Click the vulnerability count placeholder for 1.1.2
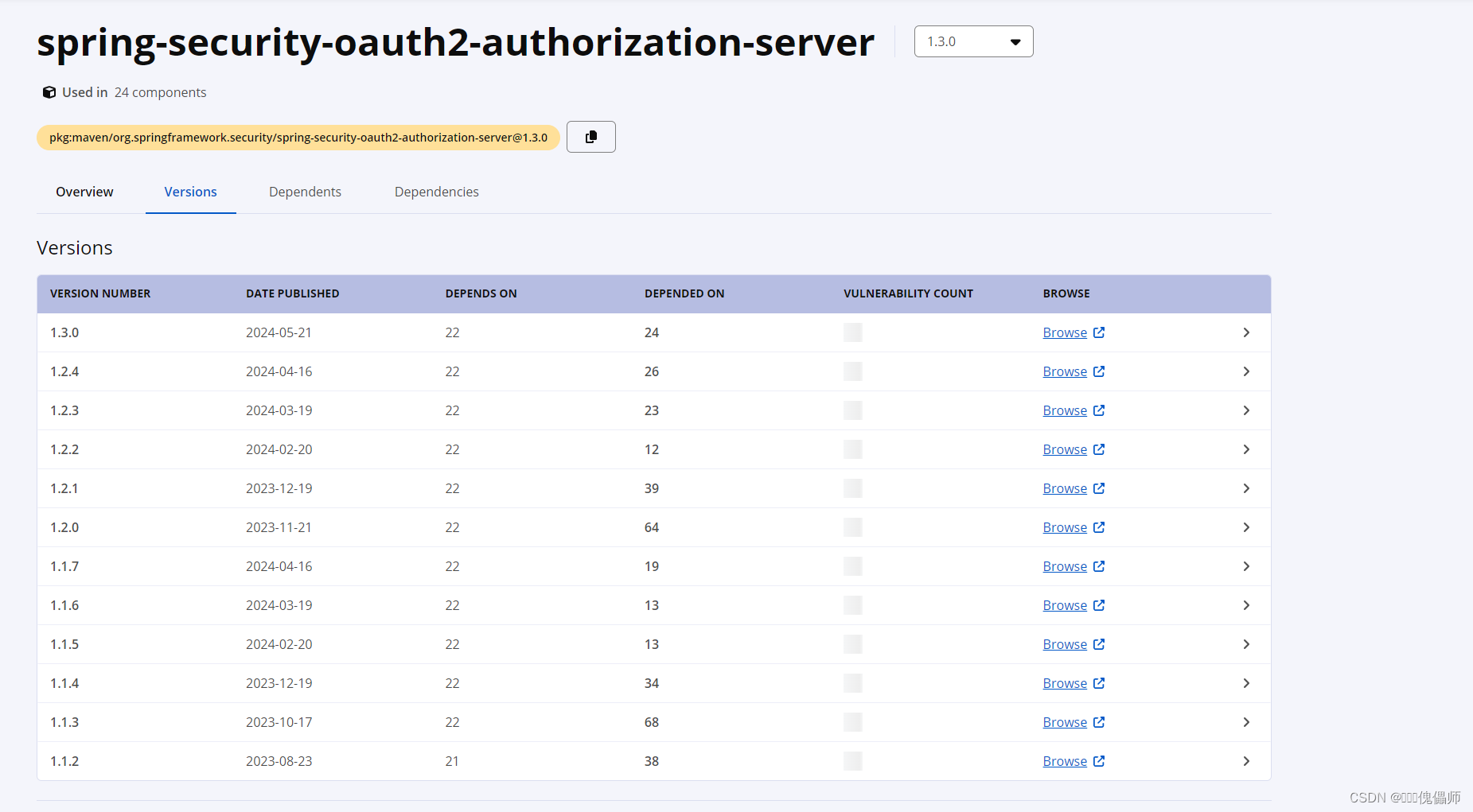Image resolution: width=1473 pixels, height=812 pixels. click(853, 761)
